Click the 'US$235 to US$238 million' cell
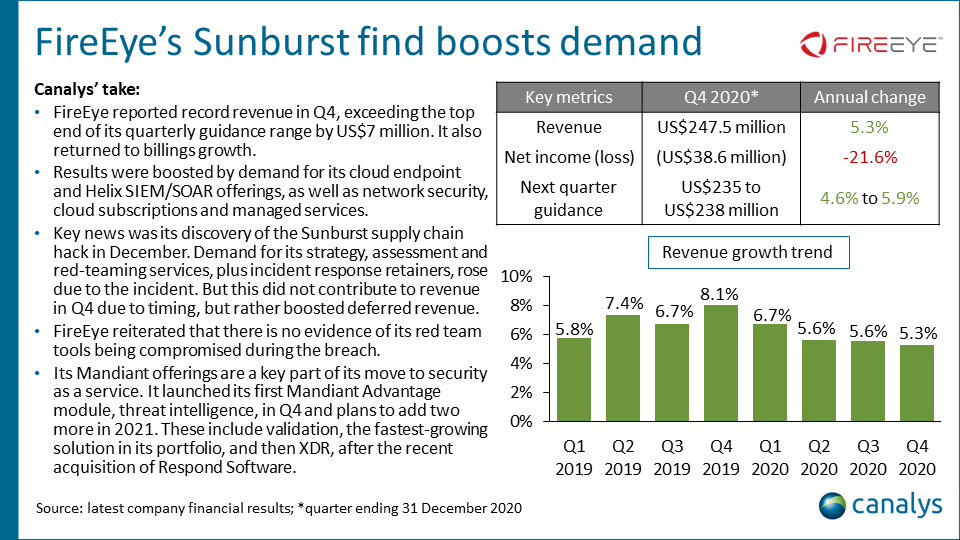This screenshot has width=960, height=540. click(x=721, y=198)
